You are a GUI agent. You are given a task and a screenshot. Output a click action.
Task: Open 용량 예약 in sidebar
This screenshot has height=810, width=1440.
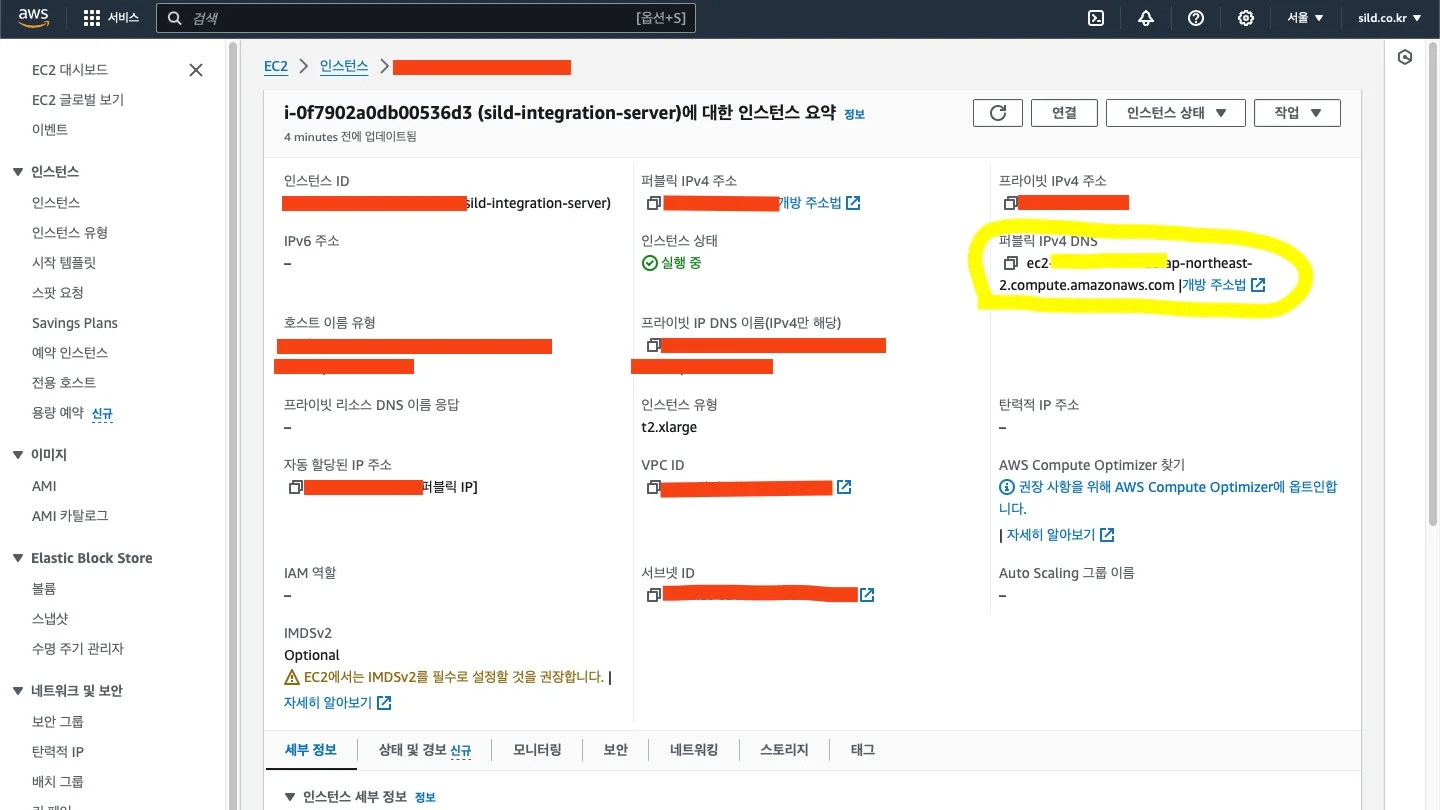(x=58, y=413)
